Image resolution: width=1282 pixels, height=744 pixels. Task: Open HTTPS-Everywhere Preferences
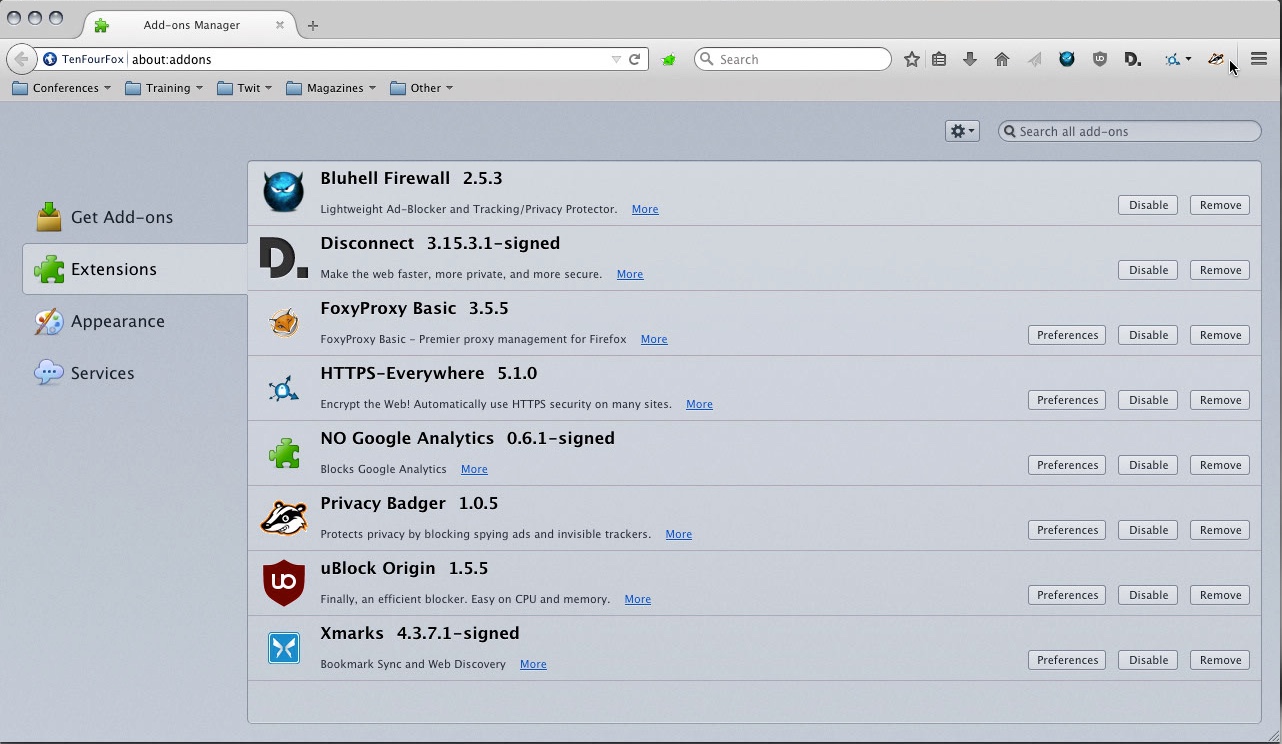click(x=1067, y=400)
